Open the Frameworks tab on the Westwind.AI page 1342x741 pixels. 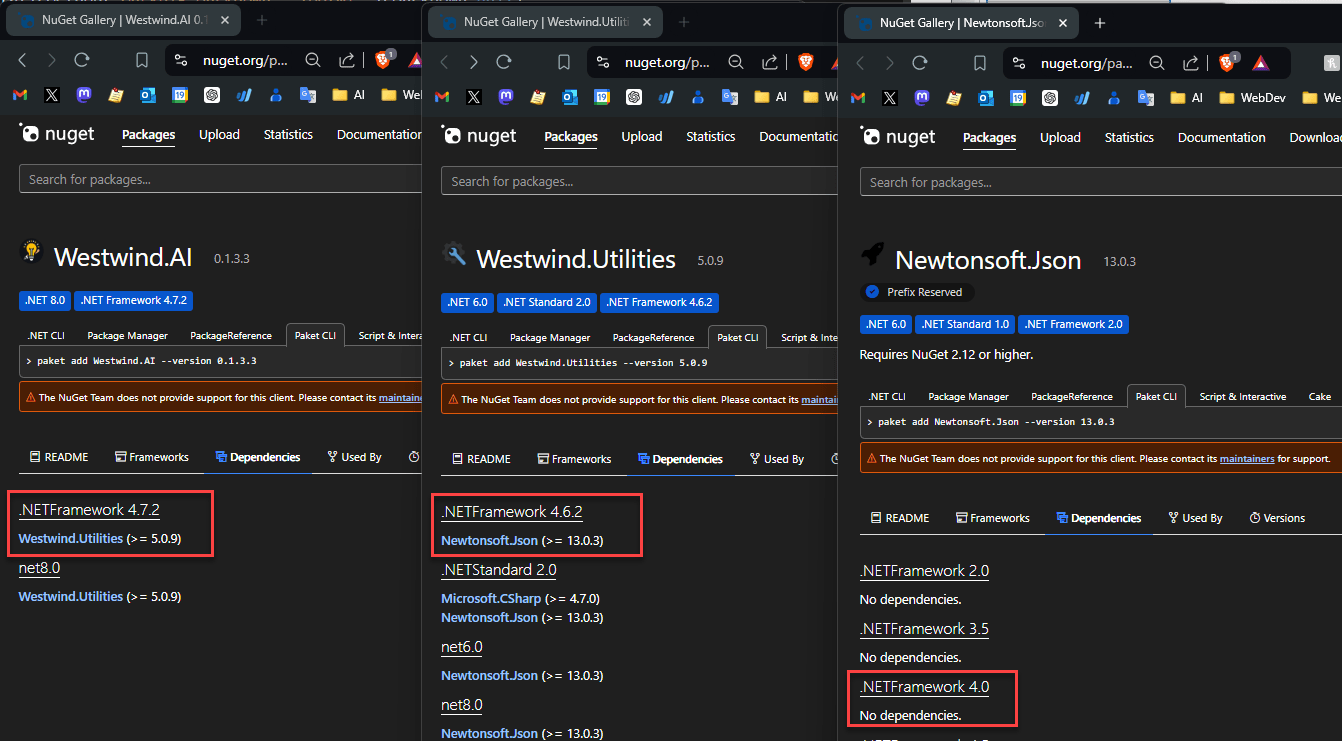[152, 457]
